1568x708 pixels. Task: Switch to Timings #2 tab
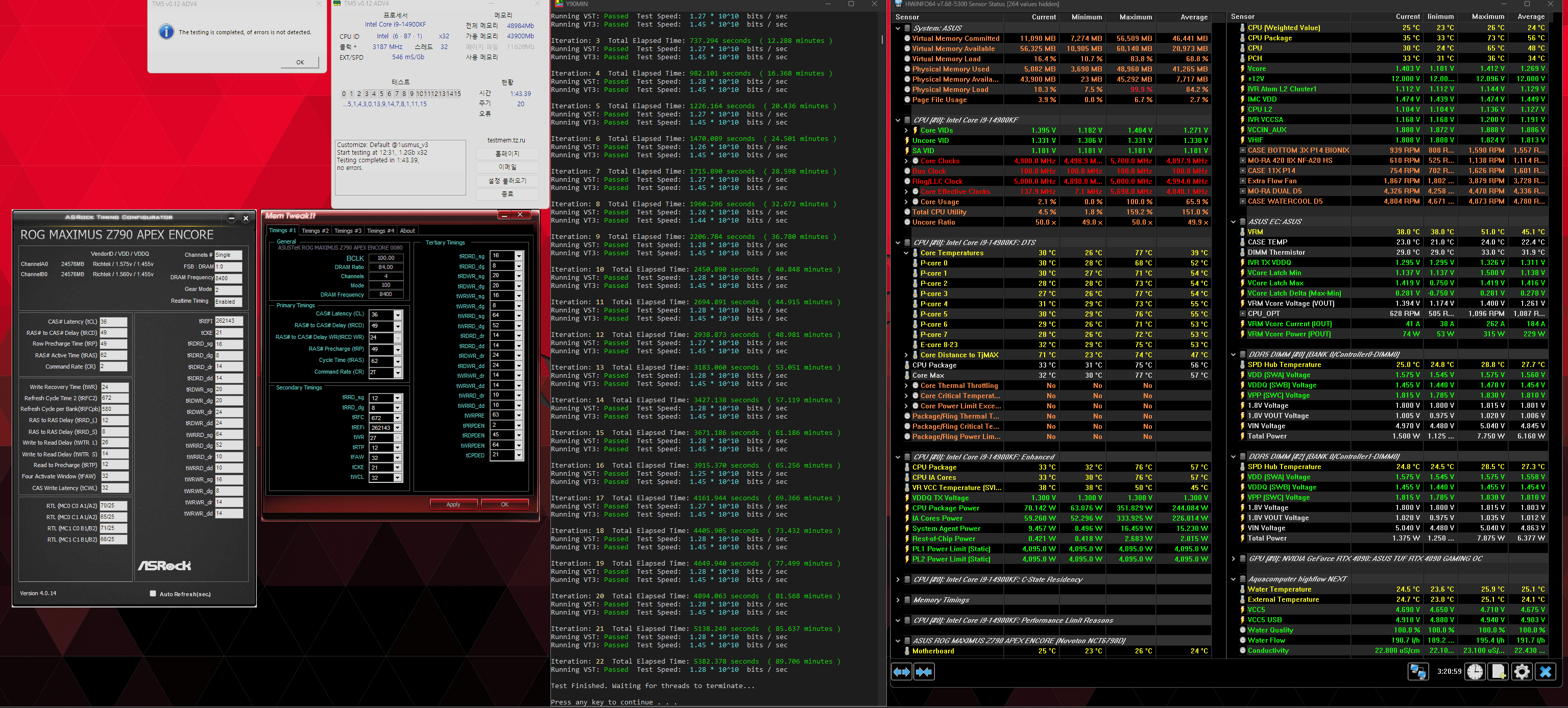pyautogui.click(x=315, y=231)
